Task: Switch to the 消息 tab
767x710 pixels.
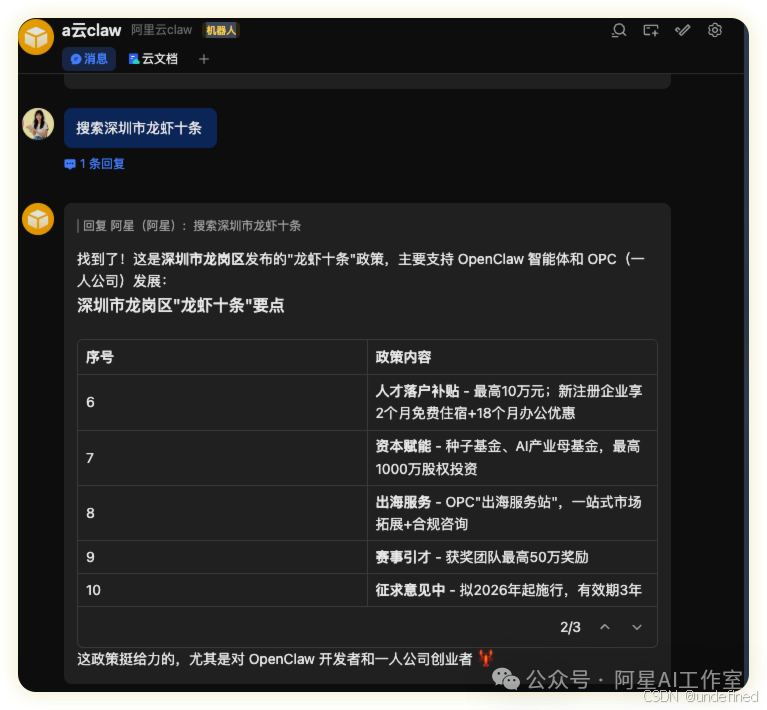Action: [x=89, y=59]
